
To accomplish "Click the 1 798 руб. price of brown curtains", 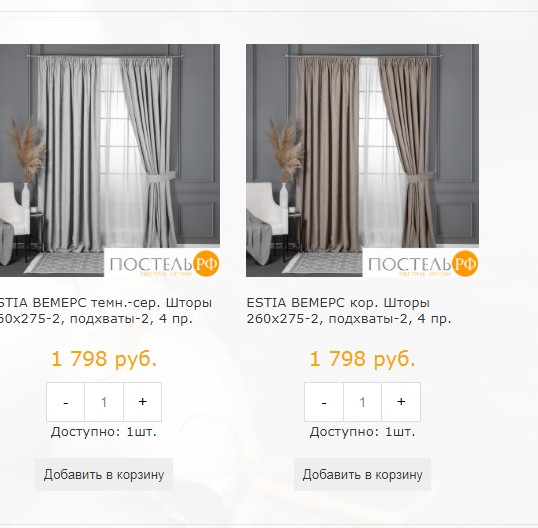I will pos(362,359).
